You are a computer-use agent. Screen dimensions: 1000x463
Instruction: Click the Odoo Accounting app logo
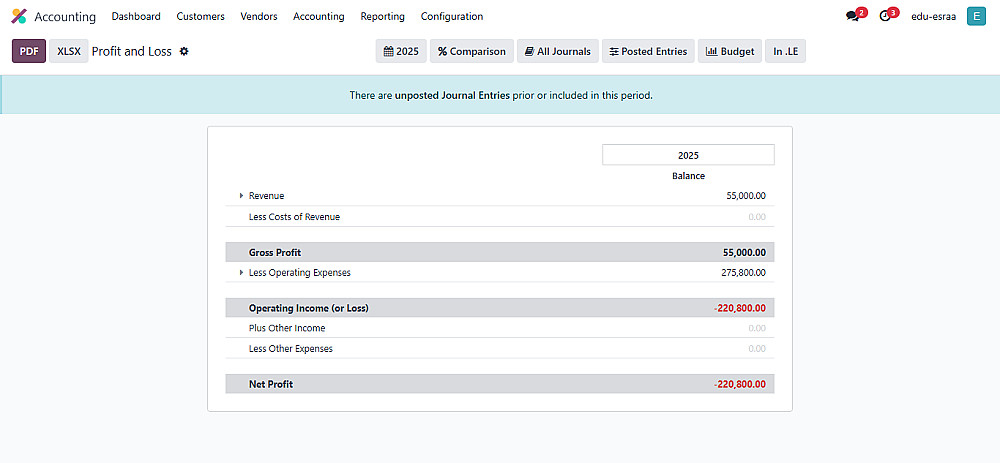pyautogui.click(x=19, y=17)
